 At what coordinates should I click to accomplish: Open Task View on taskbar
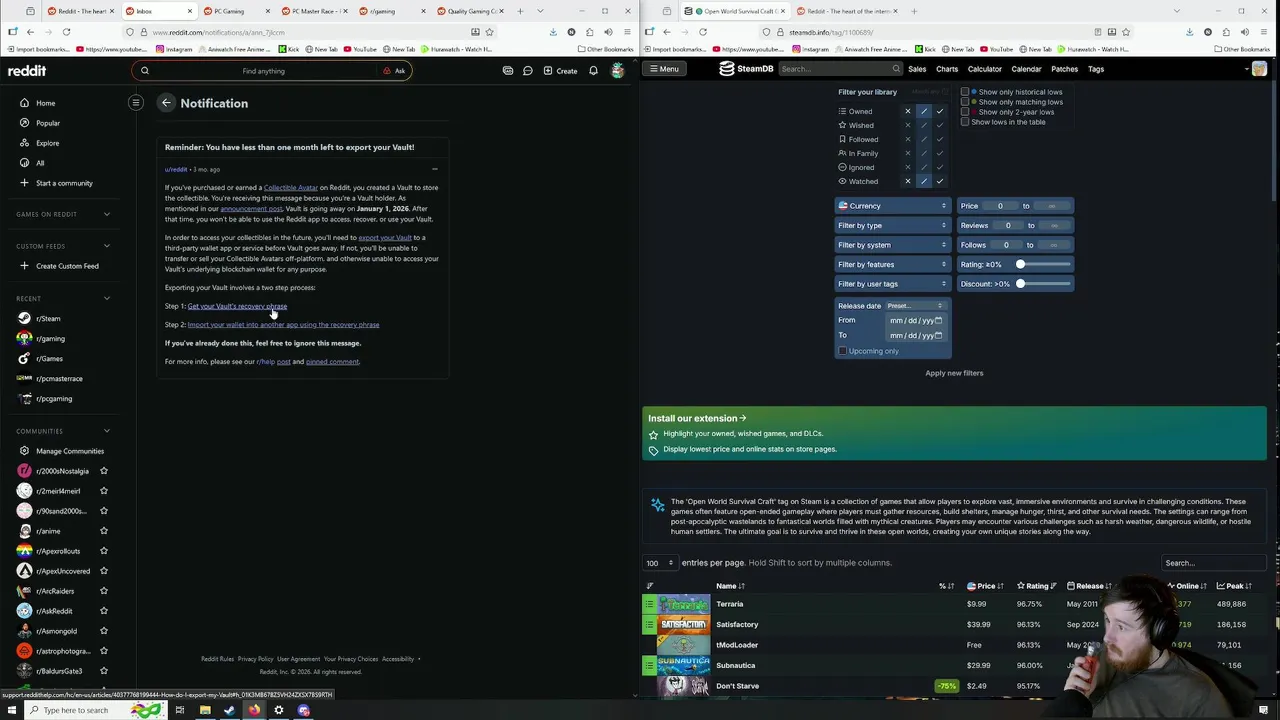click(x=180, y=710)
